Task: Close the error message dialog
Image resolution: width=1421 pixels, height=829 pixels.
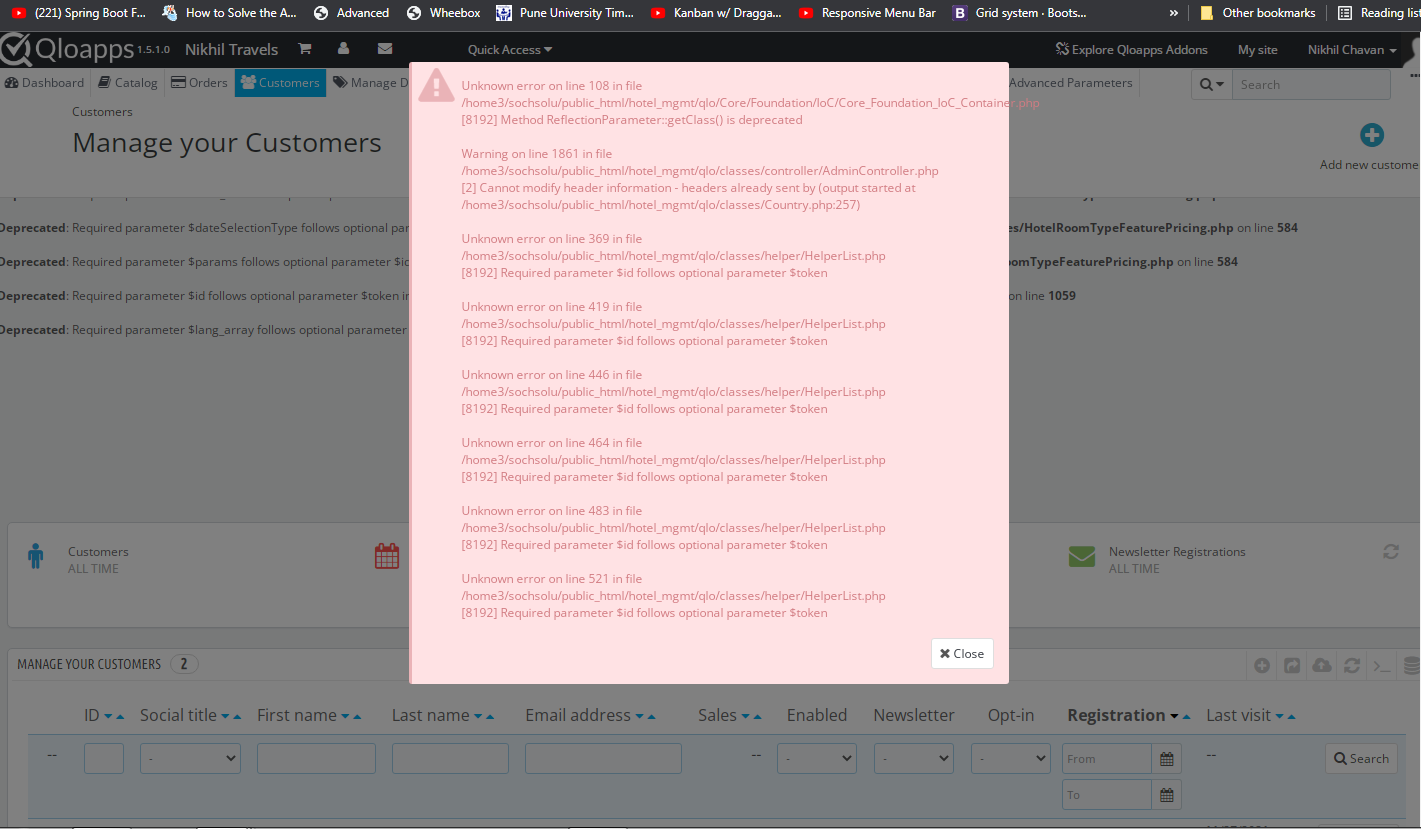Action: [x=962, y=653]
